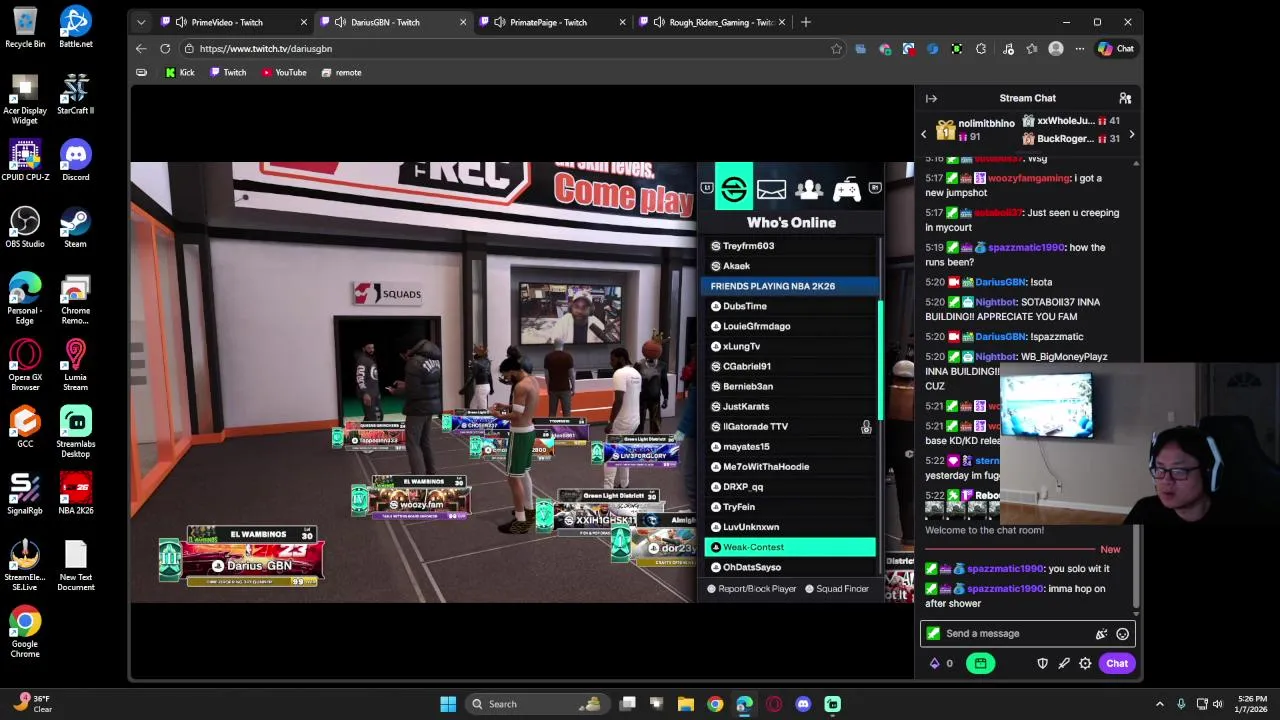Open the Bits balance icon
This screenshot has width=1280, height=720.
tap(935, 663)
